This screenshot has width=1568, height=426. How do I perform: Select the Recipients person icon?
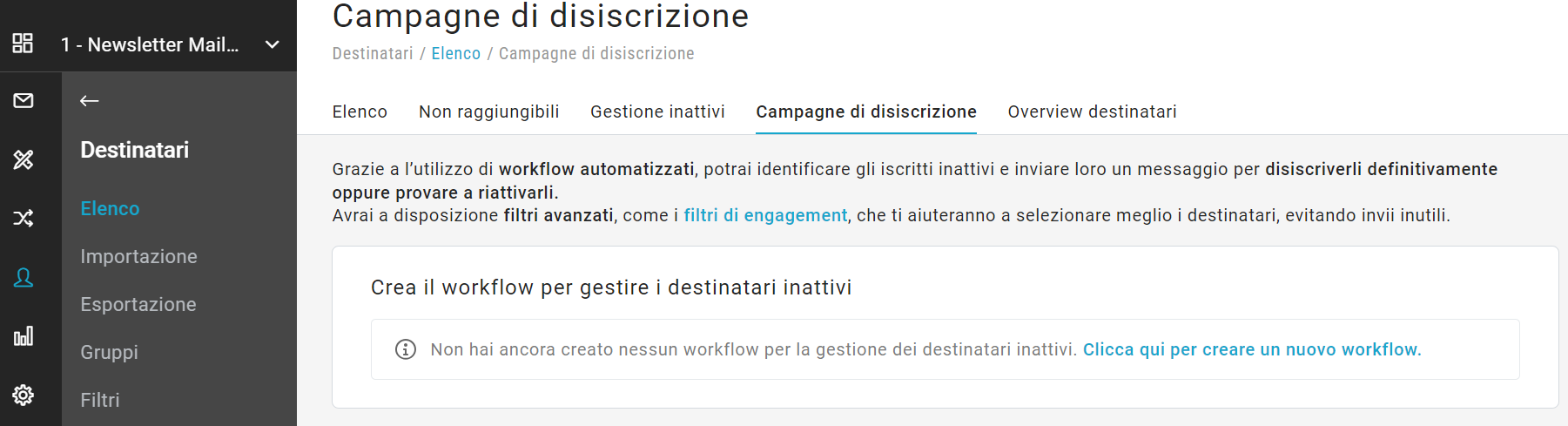click(x=24, y=278)
